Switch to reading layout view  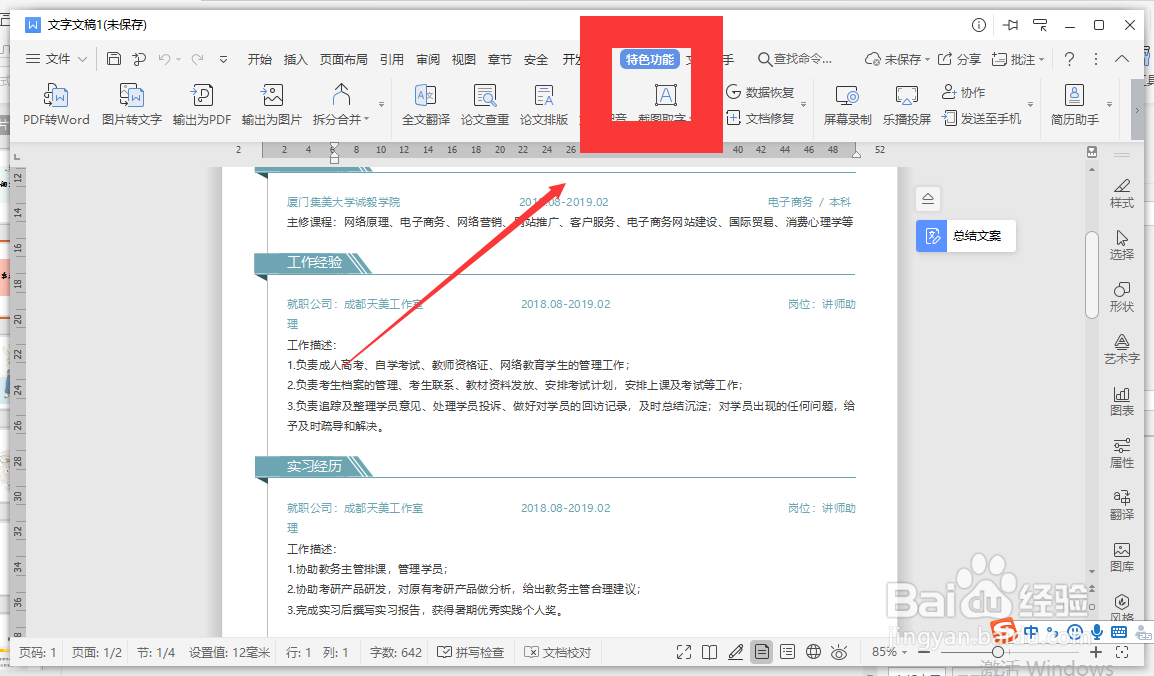point(709,652)
